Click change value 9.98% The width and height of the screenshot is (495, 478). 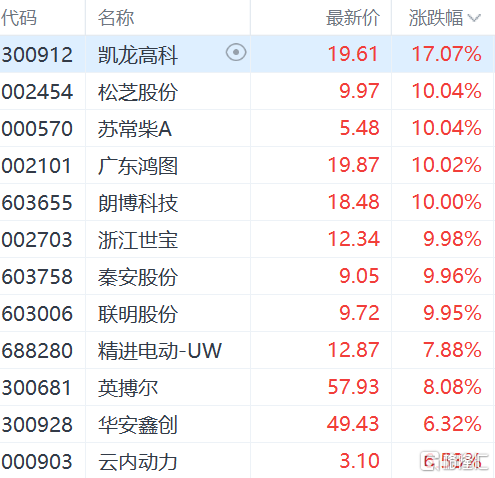point(452,239)
